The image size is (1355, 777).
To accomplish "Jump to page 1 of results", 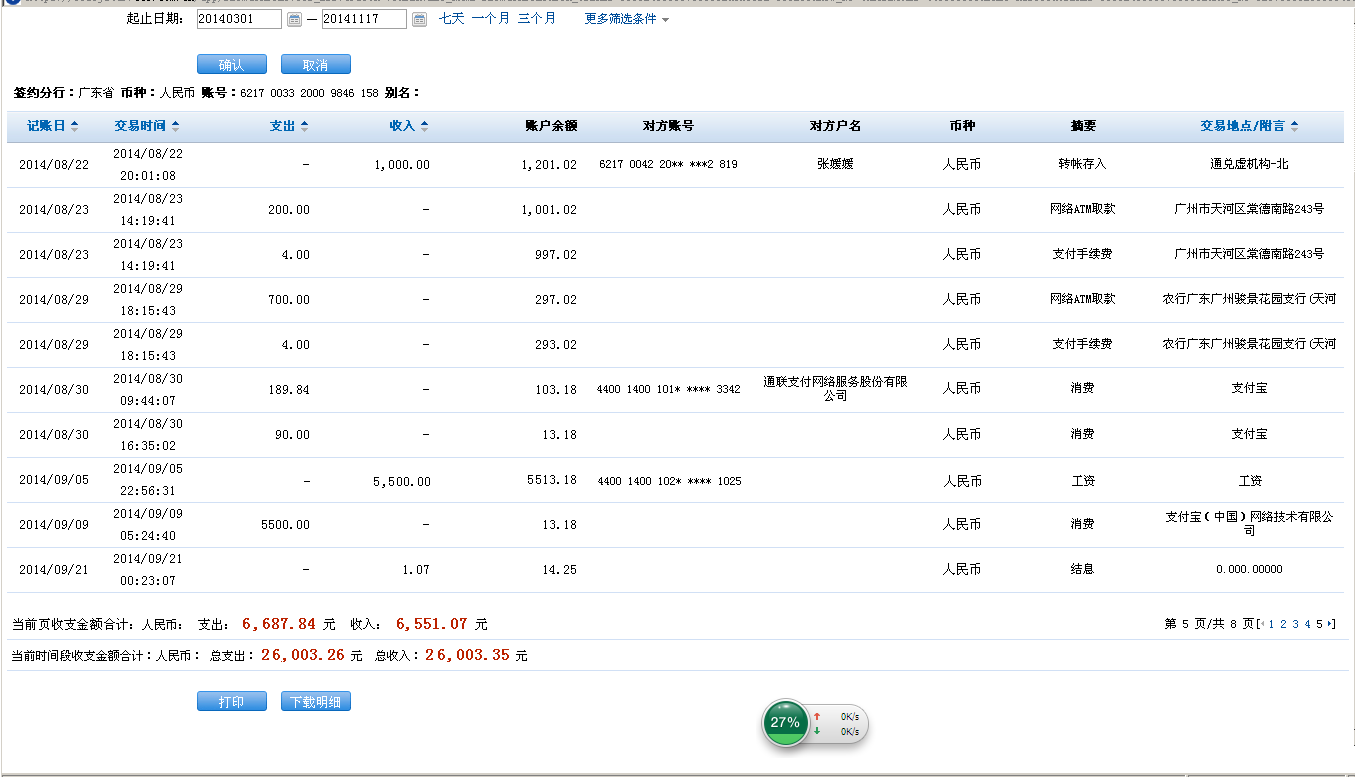I will click(x=1271, y=624).
